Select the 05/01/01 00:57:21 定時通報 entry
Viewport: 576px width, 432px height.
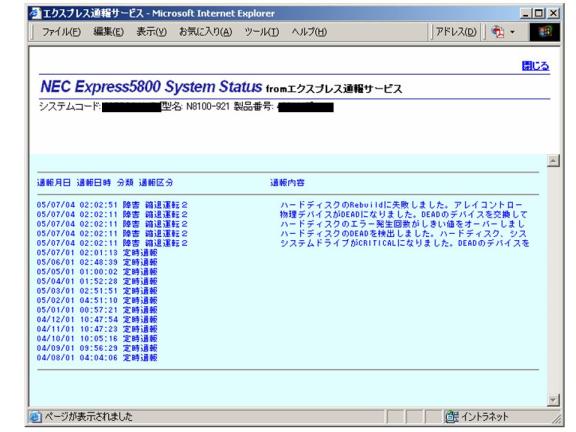tap(97, 310)
